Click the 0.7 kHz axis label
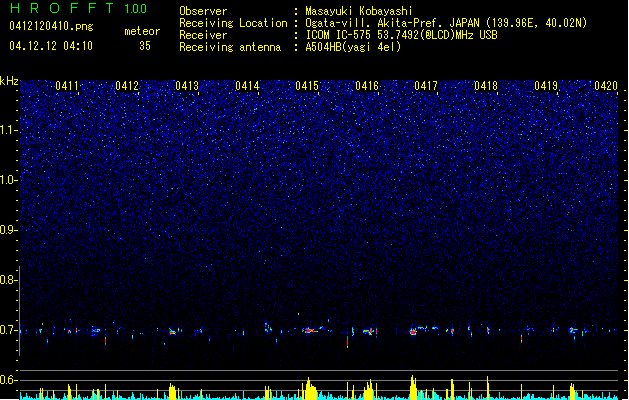Screen dimensions: 629x400 pyautogui.click(x=8, y=330)
